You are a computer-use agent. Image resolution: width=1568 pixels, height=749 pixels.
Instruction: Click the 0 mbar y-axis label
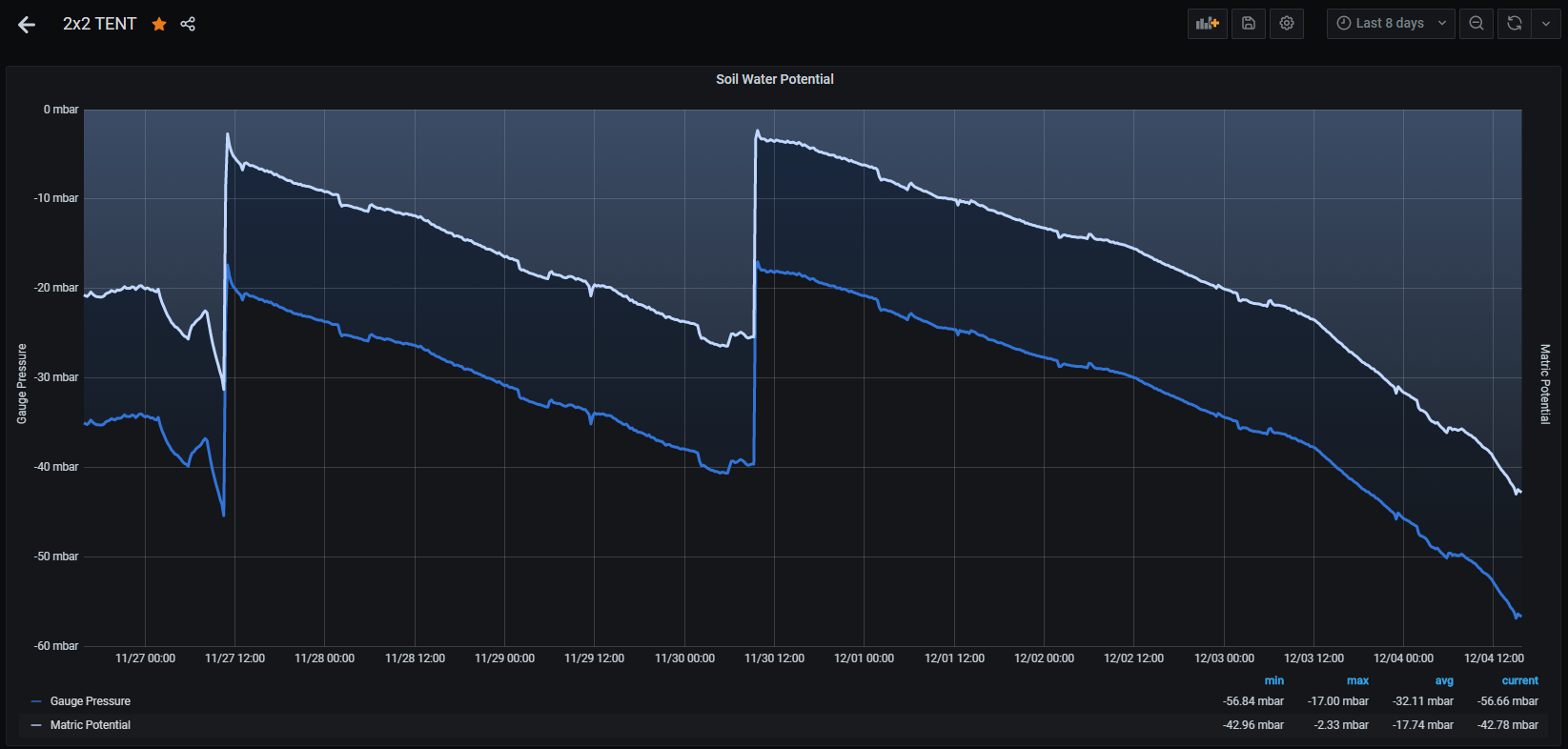(61, 110)
